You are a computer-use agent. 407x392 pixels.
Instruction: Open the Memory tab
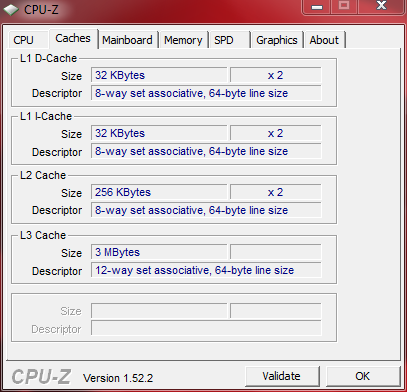(x=183, y=40)
